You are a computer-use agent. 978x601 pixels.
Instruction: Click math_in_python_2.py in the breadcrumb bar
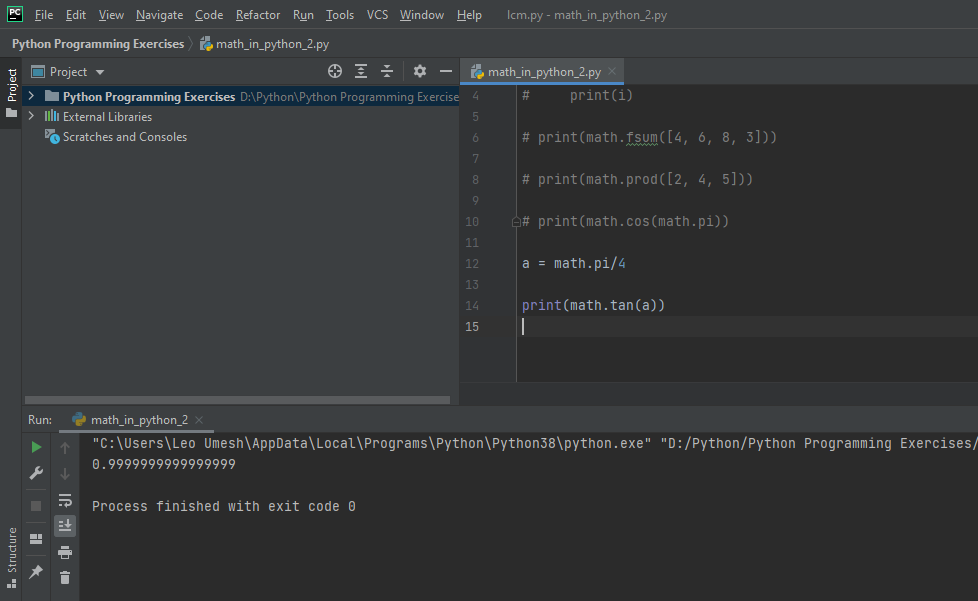tap(272, 44)
